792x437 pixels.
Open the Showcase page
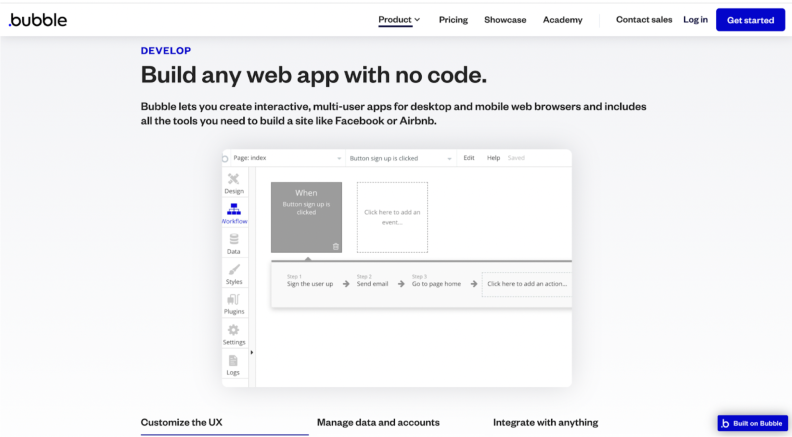505,20
